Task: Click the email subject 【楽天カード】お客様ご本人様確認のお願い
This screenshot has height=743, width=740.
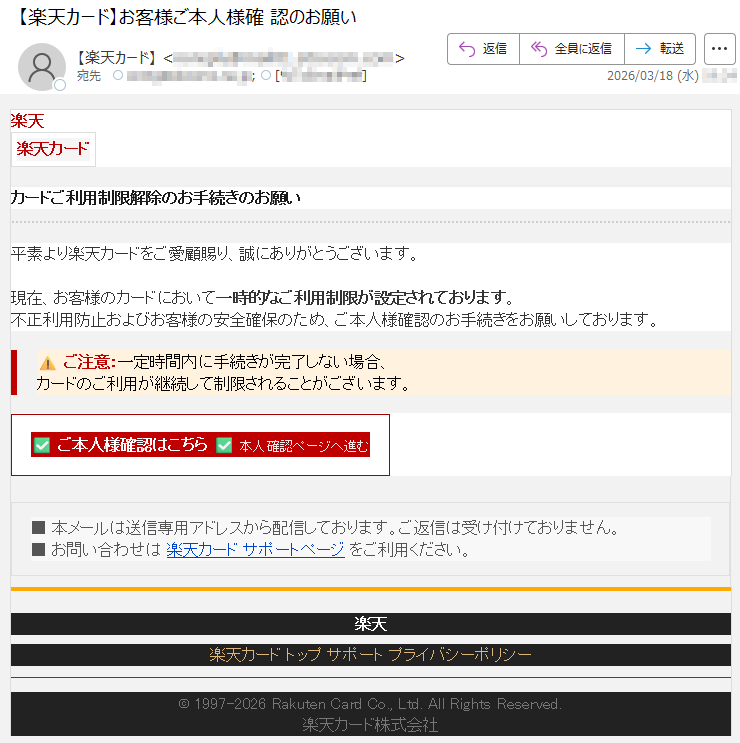Action: [x=186, y=17]
